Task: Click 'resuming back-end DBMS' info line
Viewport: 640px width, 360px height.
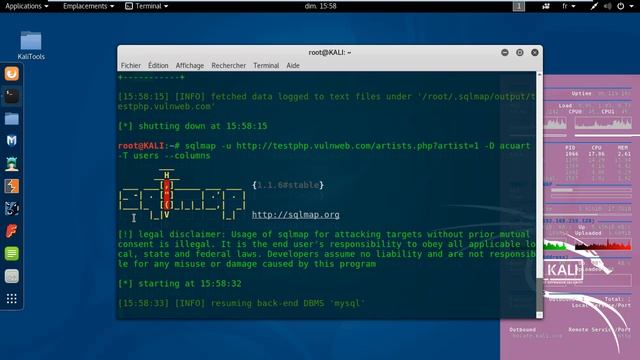Action: coord(241,303)
